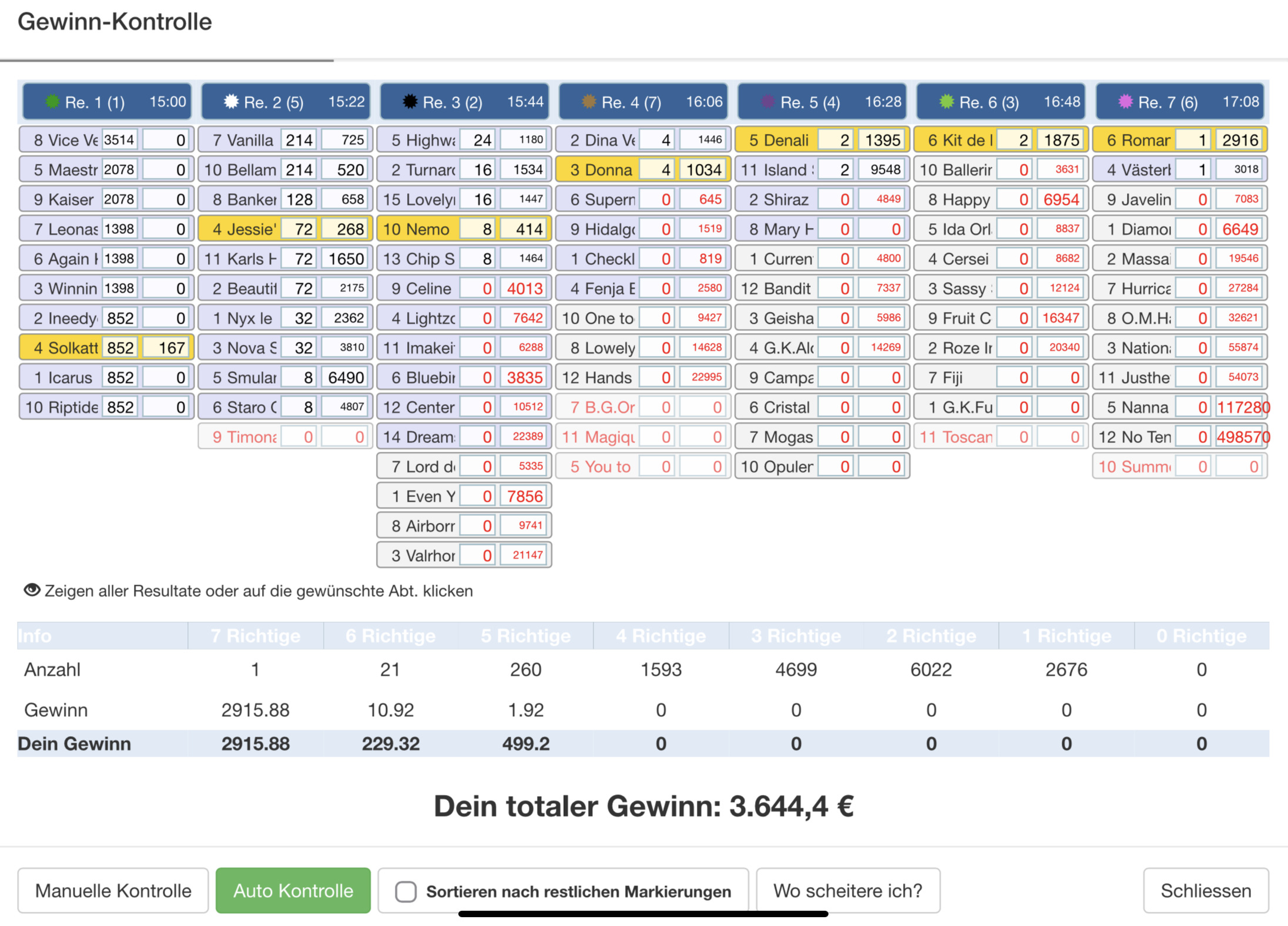Click the 9 Kaiser row in race 1
Screen dimensions: 1288x926
click(x=106, y=199)
